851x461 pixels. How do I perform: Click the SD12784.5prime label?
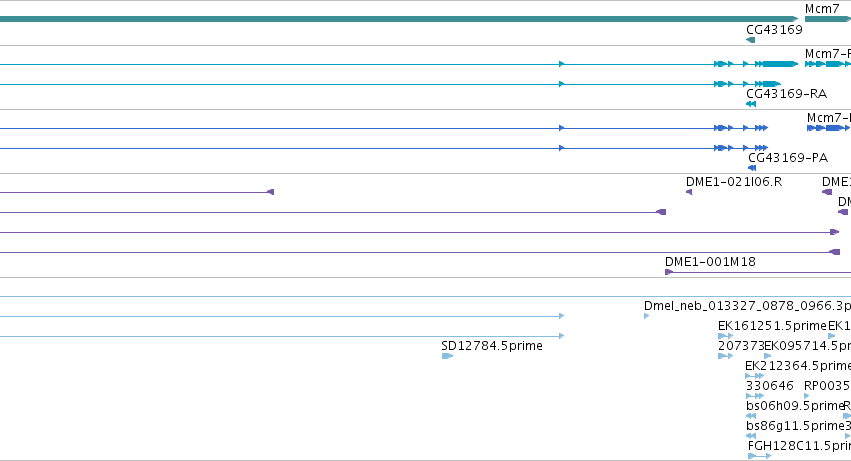[x=492, y=346]
